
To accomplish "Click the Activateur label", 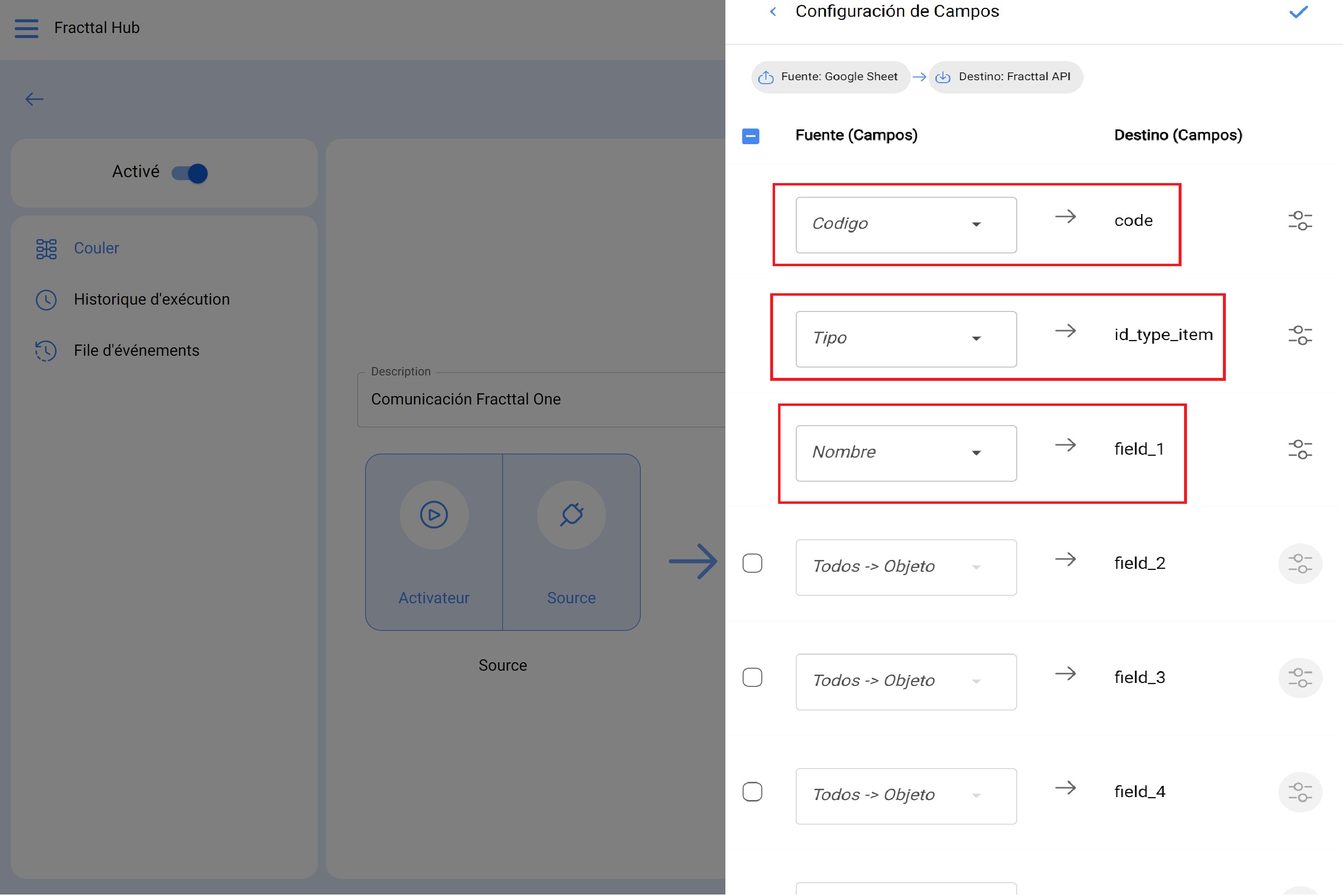I will [x=434, y=598].
